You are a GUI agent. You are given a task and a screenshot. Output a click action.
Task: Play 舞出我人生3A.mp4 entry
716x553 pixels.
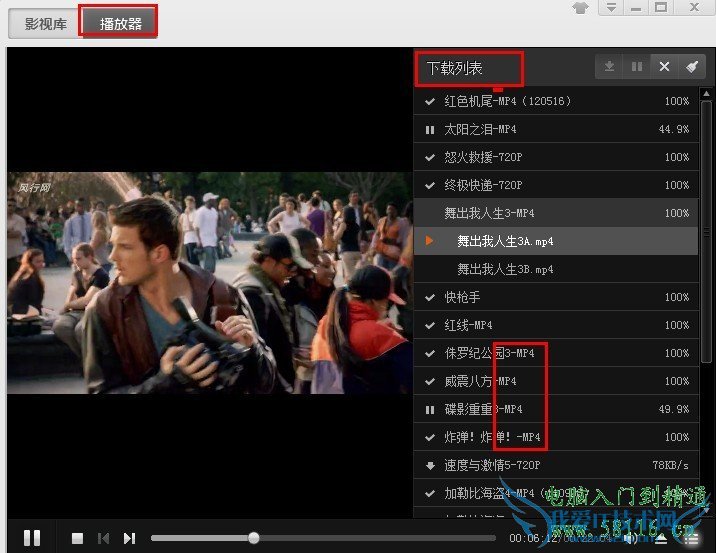tap(556, 241)
